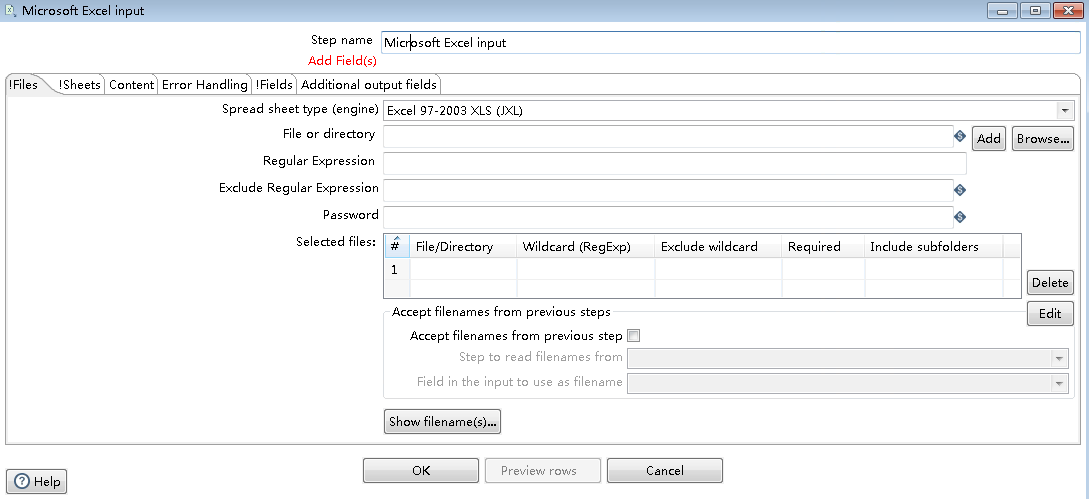The width and height of the screenshot is (1089, 499).
Task: Switch to the !Fields tab
Action: pos(274,85)
